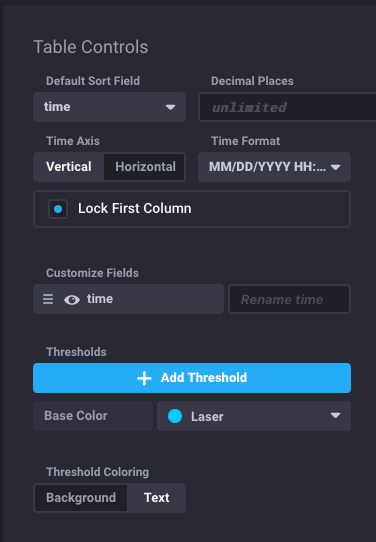Open the Default Sort Field time dropdown
This screenshot has height=542, width=376.
tap(110, 107)
